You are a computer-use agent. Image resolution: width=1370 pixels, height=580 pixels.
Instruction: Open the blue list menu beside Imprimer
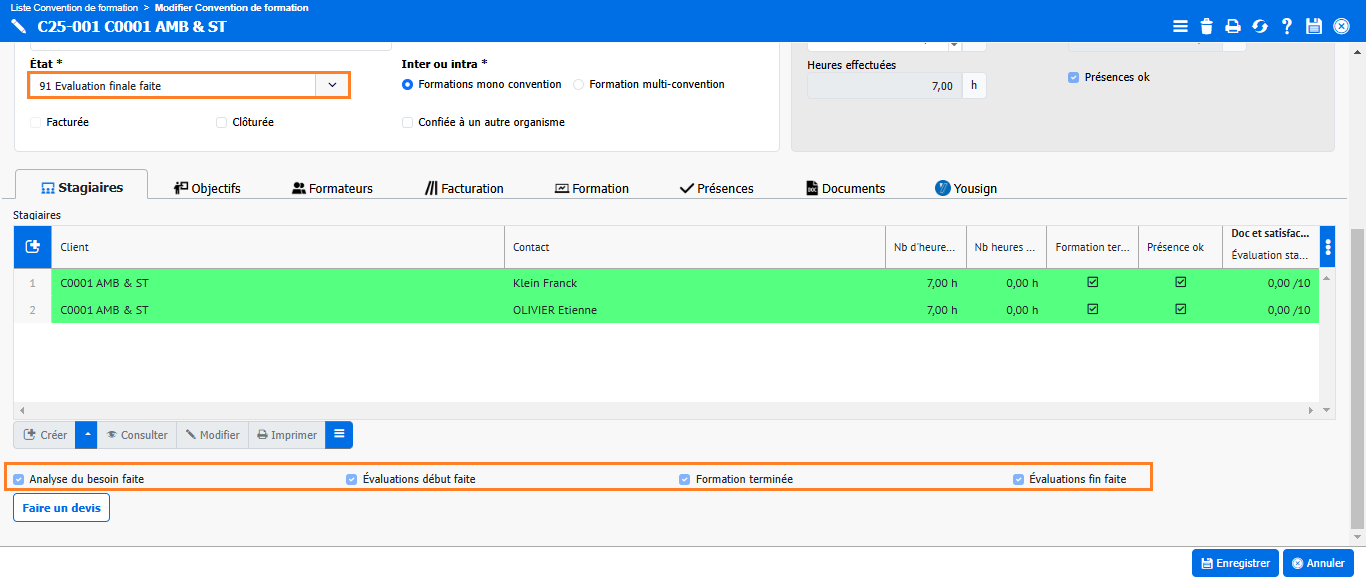pyautogui.click(x=339, y=435)
